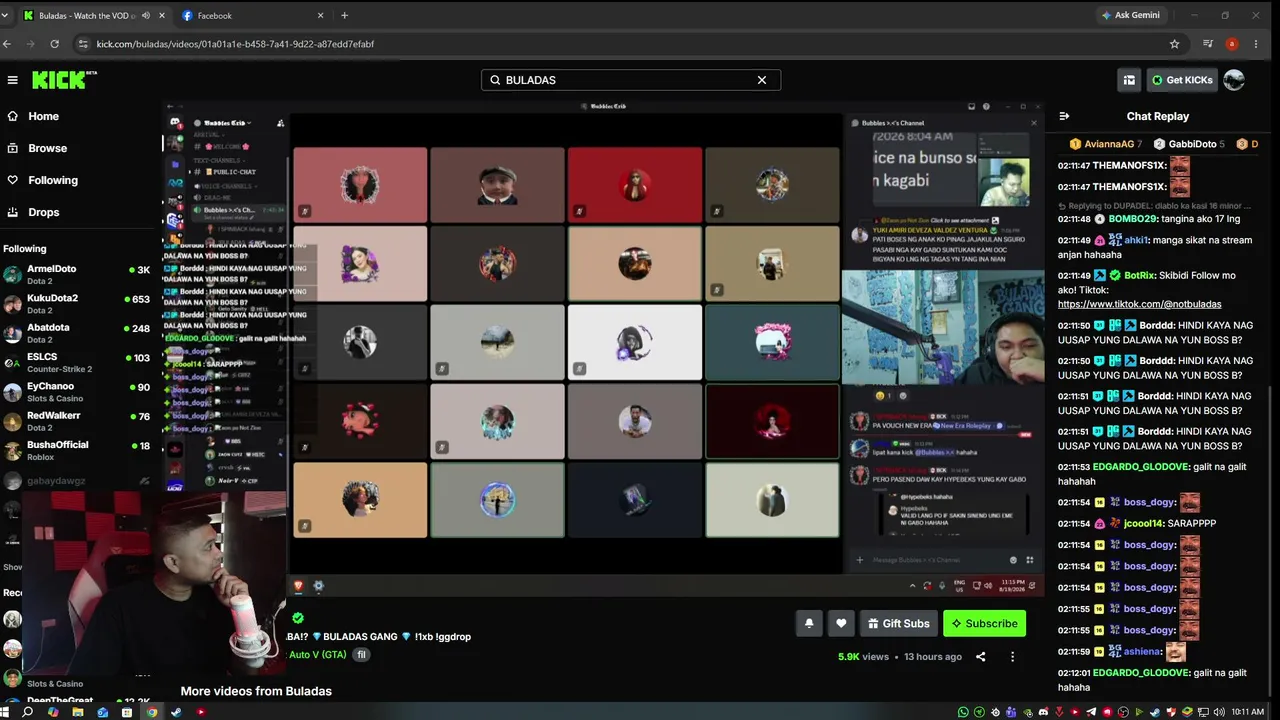Open Abatdota channel in Following list
Viewport: 1280px width, 720px height.
77,333
